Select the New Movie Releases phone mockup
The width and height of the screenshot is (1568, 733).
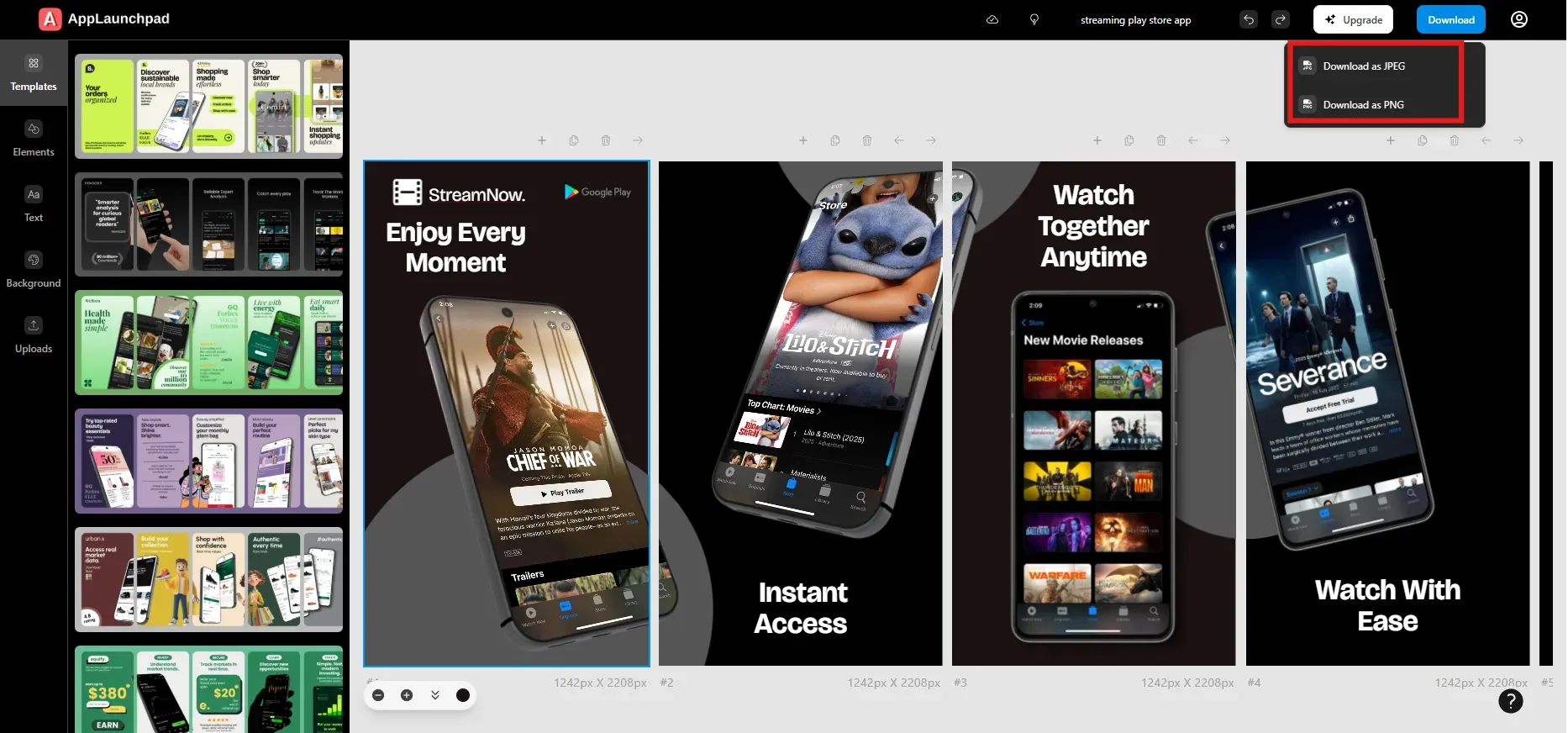coord(1092,467)
